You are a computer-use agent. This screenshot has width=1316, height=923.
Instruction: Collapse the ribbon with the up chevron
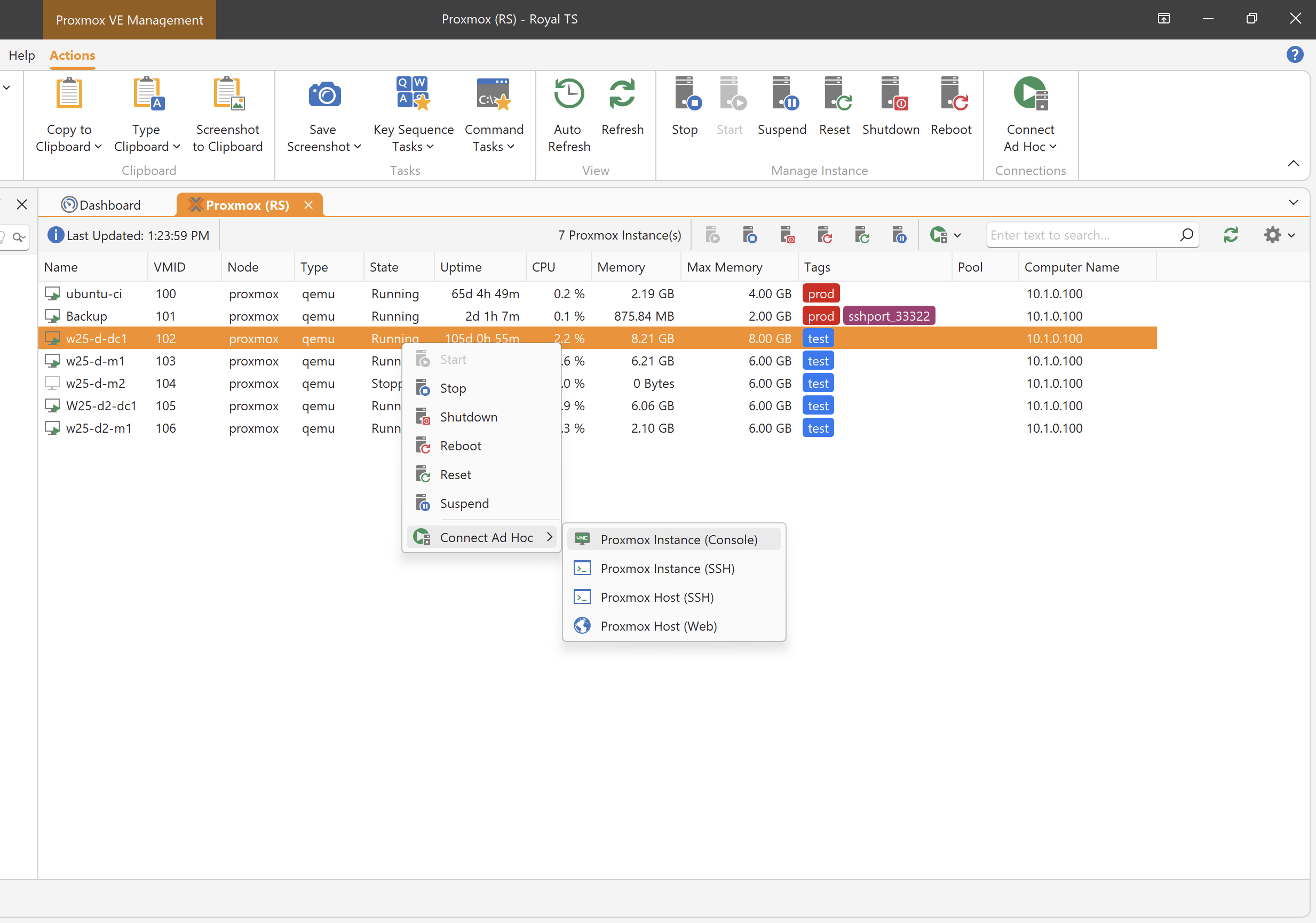[x=1293, y=163]
